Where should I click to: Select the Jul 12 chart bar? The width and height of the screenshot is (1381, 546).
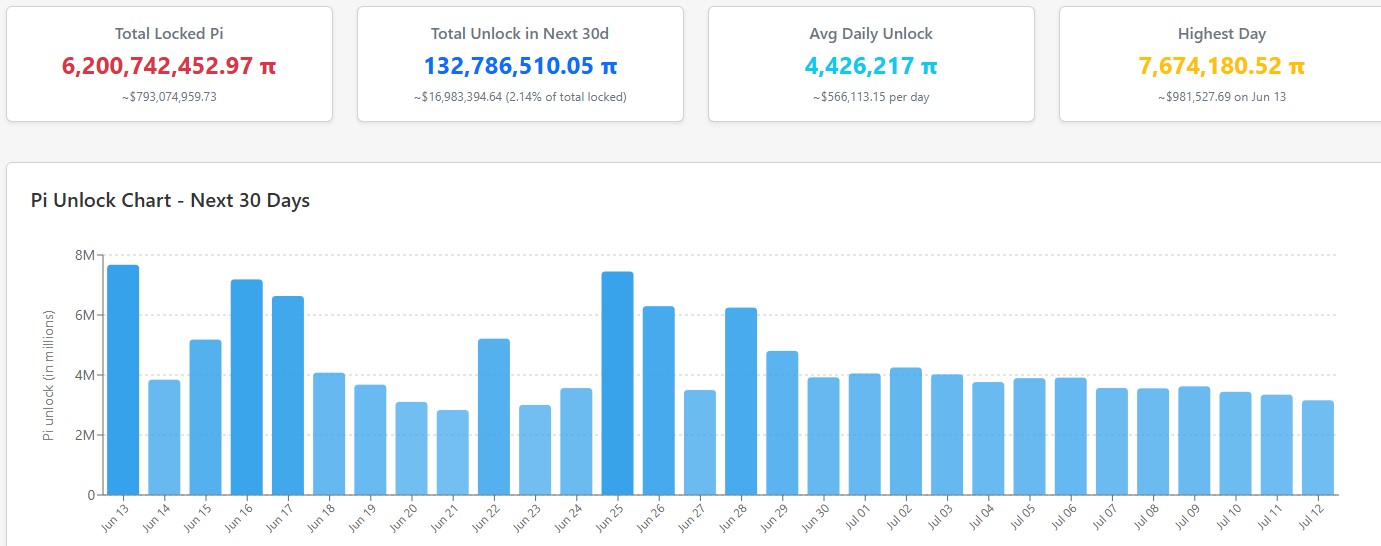[x=1318, y=448]
